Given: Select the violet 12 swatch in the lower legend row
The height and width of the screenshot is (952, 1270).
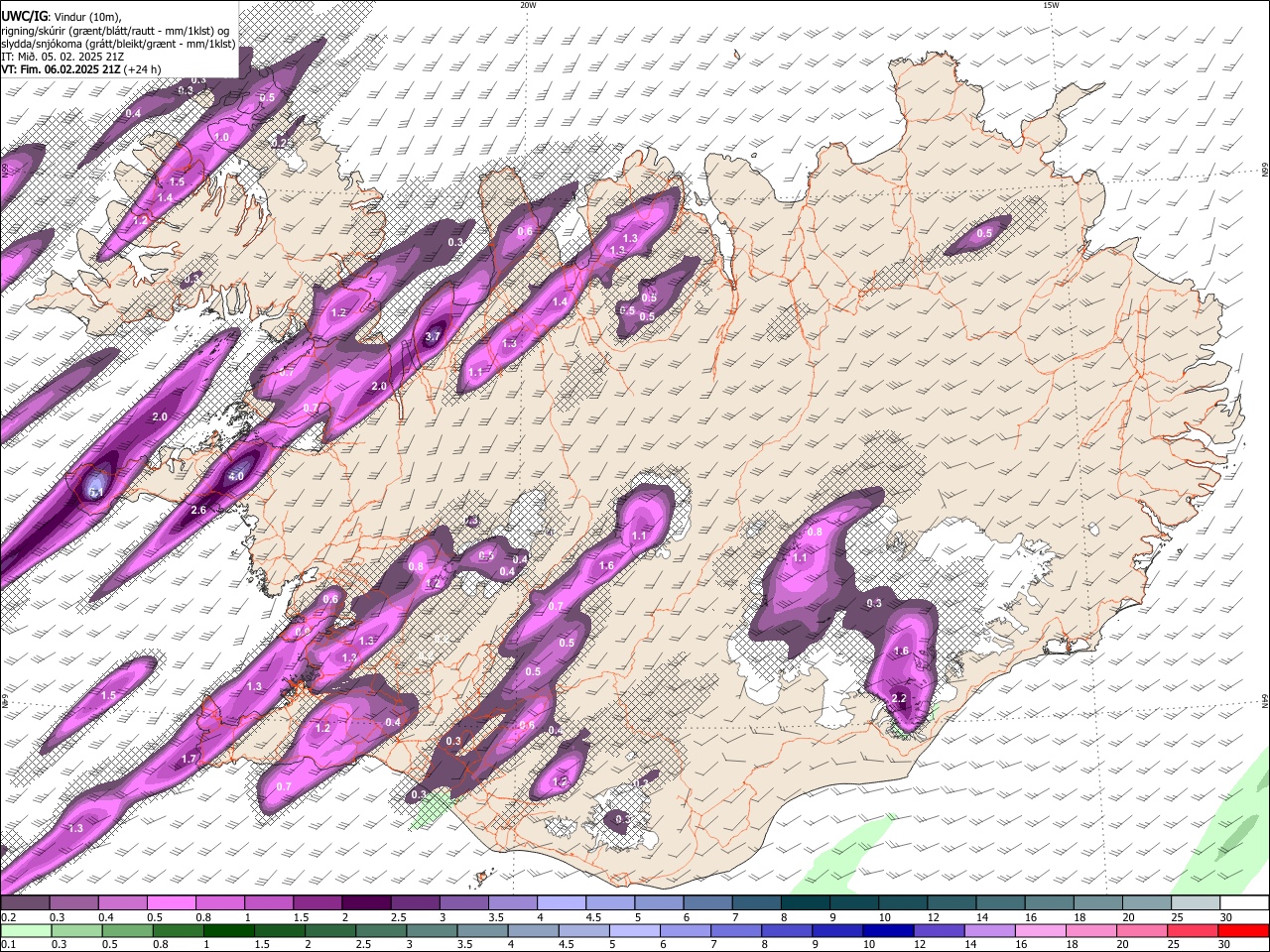Looking at the screenshot, I should (939, 930).
